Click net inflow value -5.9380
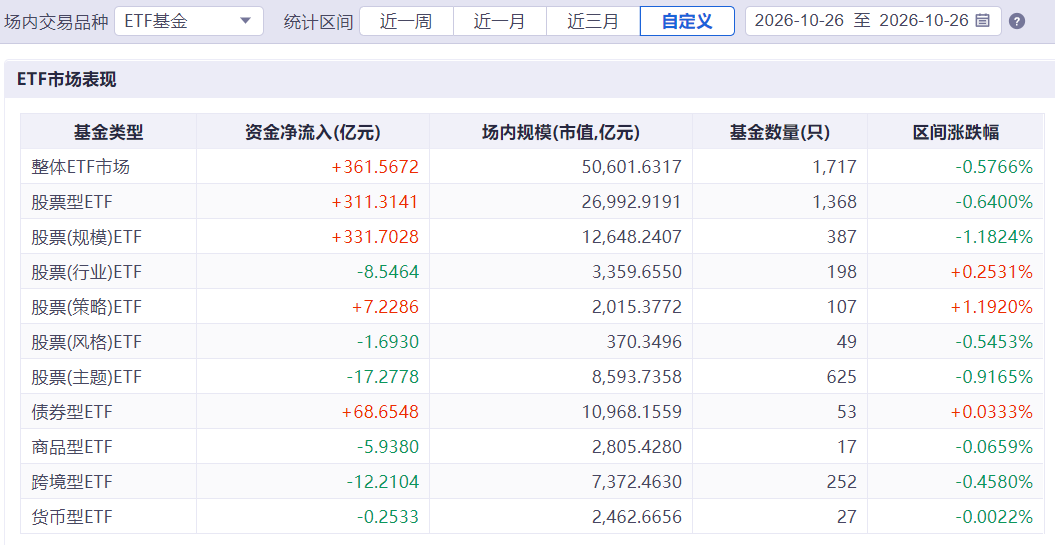Viewport: 1055px width, 545px height. (388, 447)
